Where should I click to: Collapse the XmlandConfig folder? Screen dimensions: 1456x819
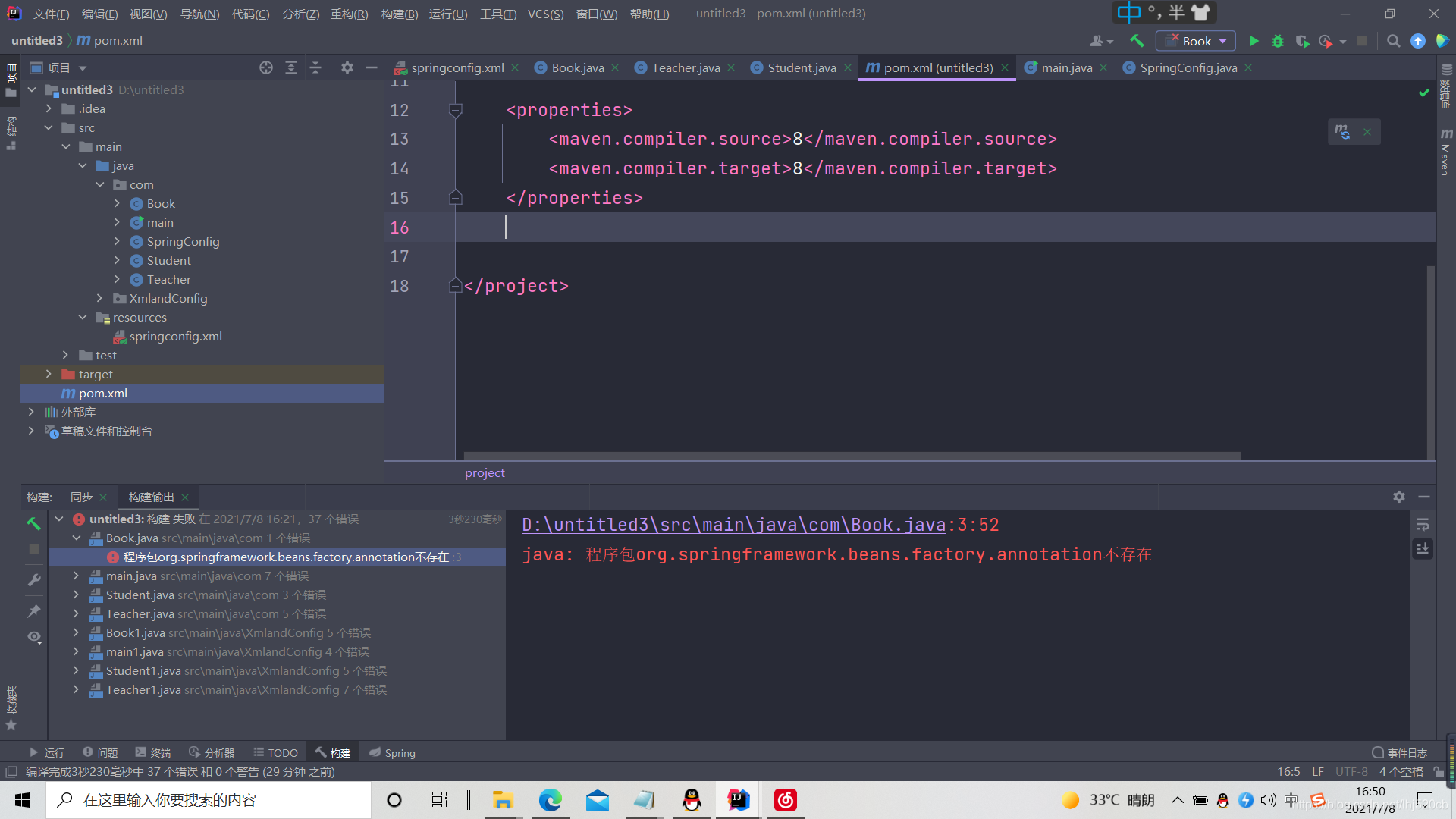click(x=99, y=298)
